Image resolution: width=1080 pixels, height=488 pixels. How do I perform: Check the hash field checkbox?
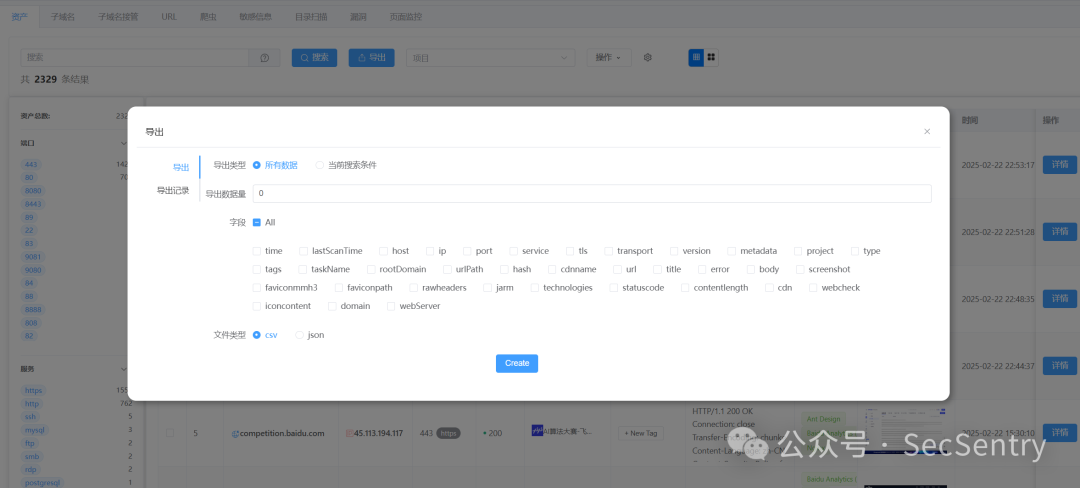click(x=505, y=269)
